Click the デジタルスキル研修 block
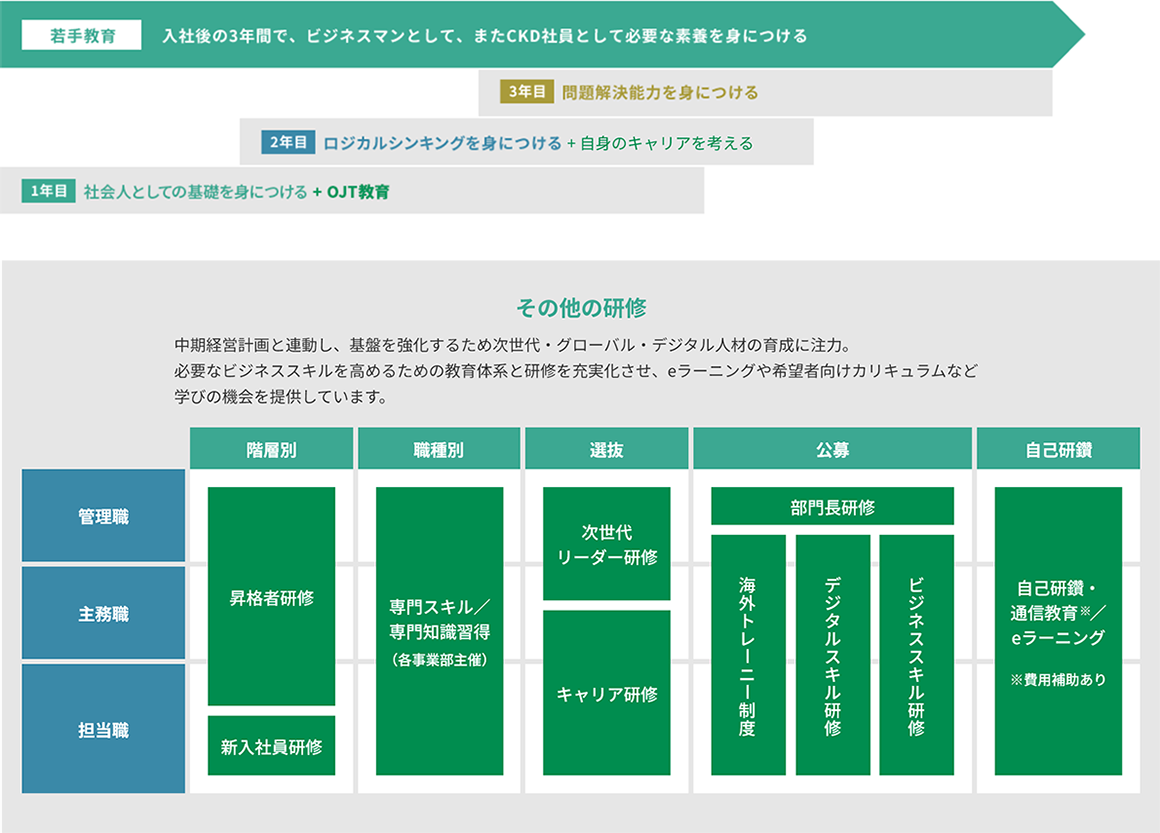This screenshot has width=1160, height=833. coord(832,655)
